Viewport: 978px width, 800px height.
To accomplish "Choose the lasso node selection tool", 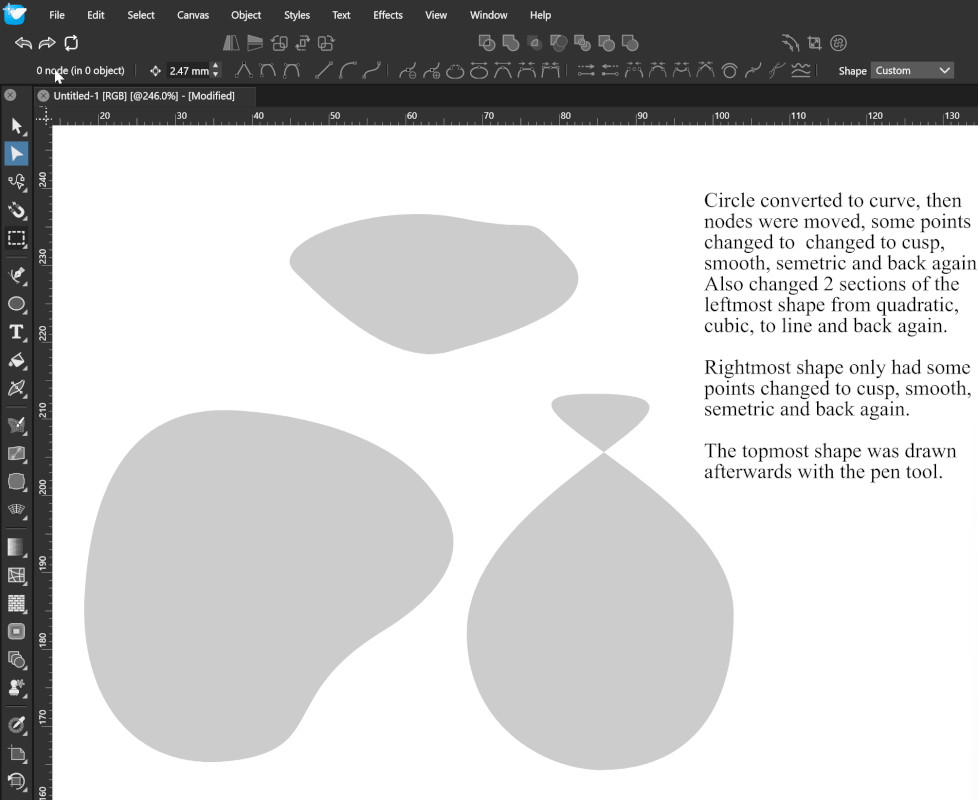I will pos(16,182).
